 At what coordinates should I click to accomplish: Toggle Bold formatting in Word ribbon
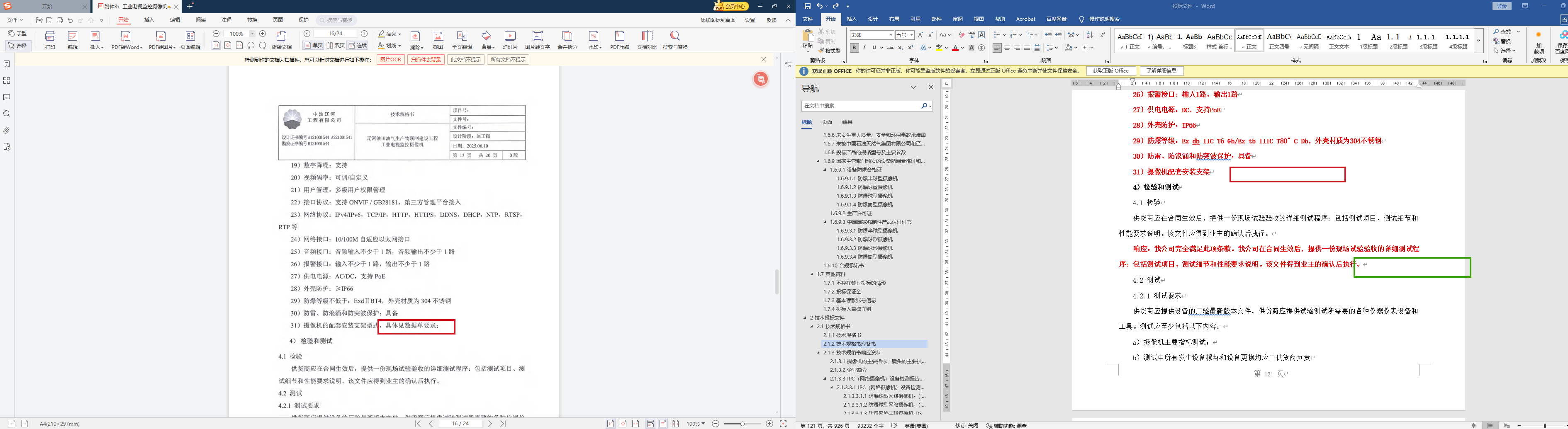tap(854, 48)
